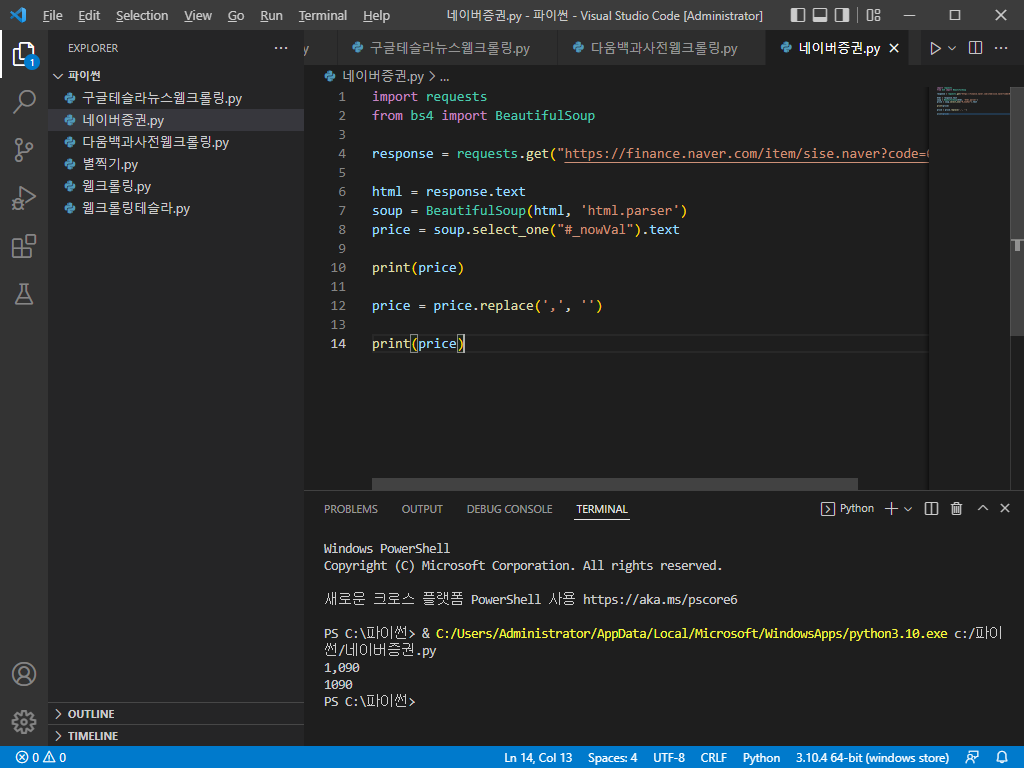Open the Selection menu

click(142, 15)
